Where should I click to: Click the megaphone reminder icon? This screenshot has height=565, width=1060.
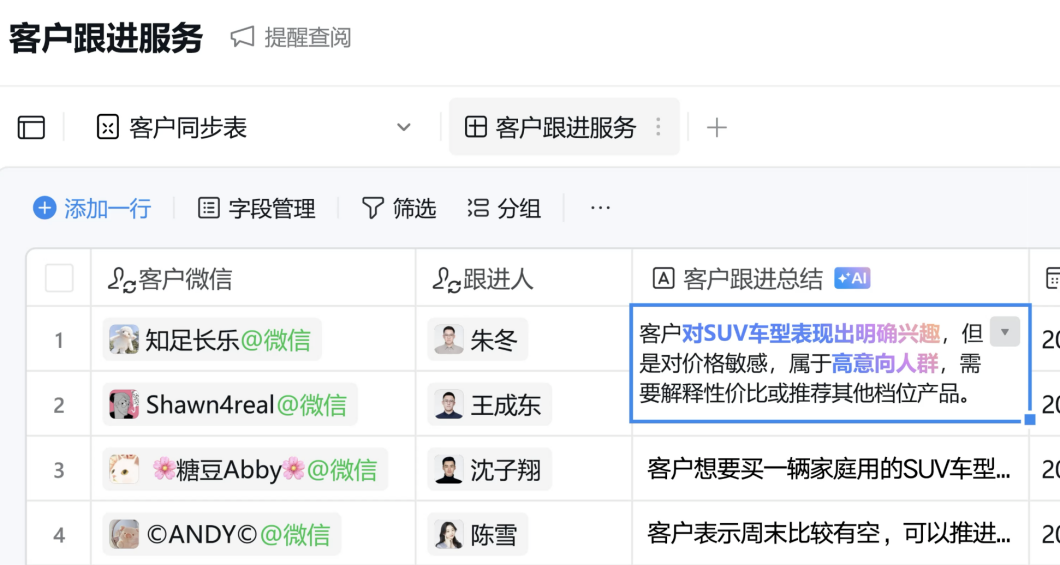click(x=242, y=38)
